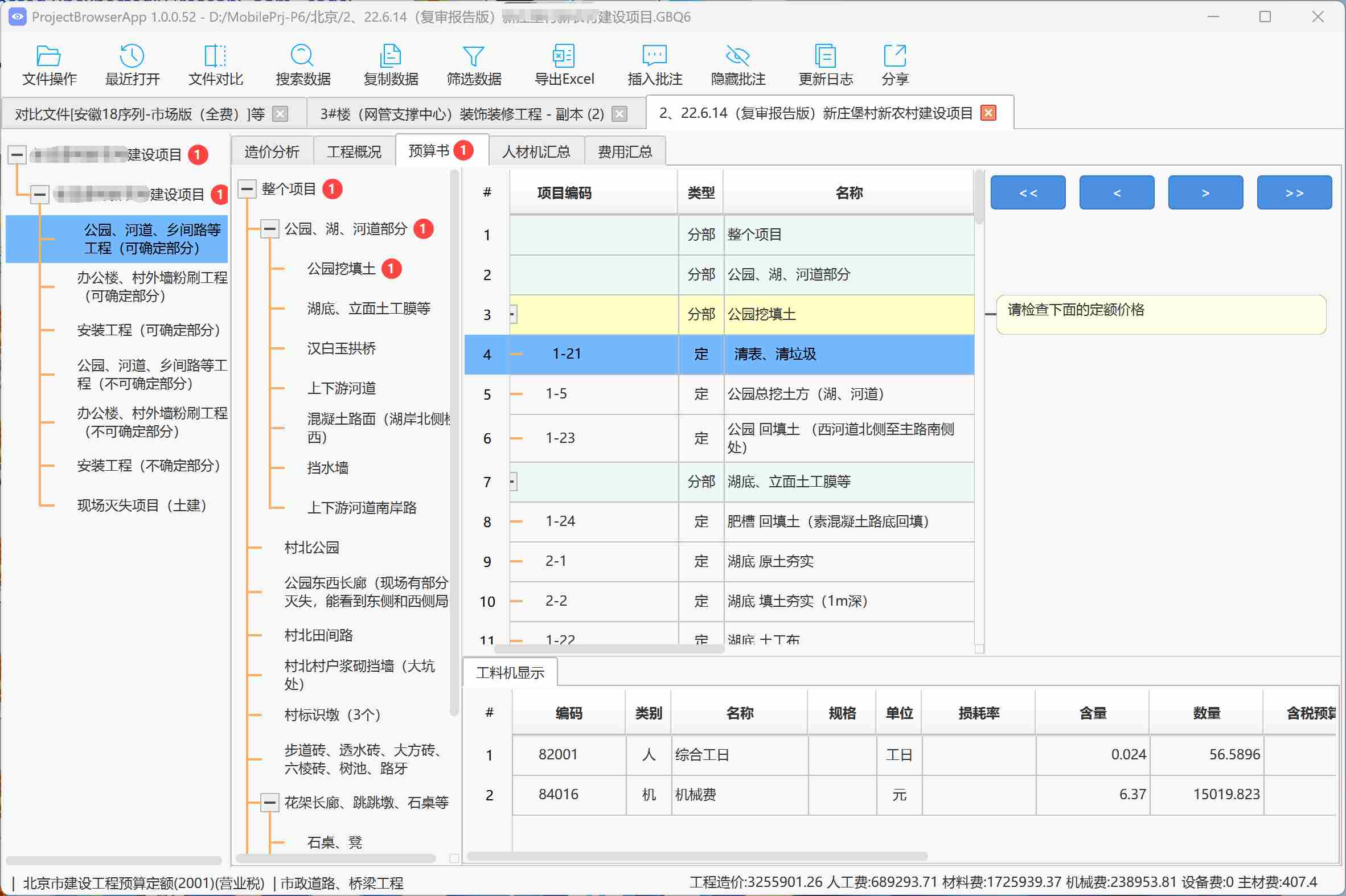Click the 82001 综合工日 resource row
1346x896 pixels.
900,755
